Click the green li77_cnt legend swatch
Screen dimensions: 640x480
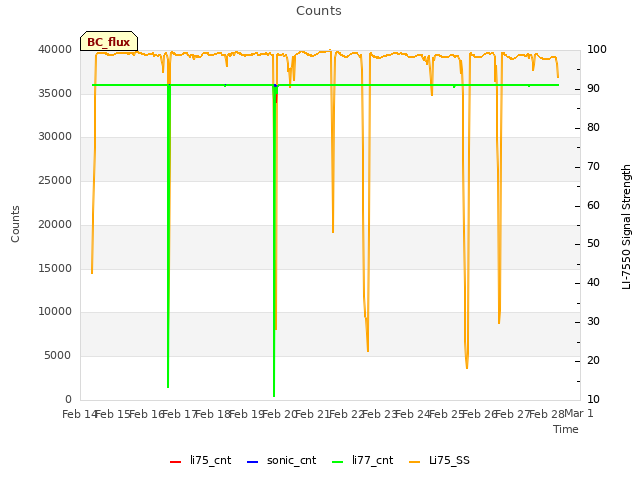tap(338, 462)
